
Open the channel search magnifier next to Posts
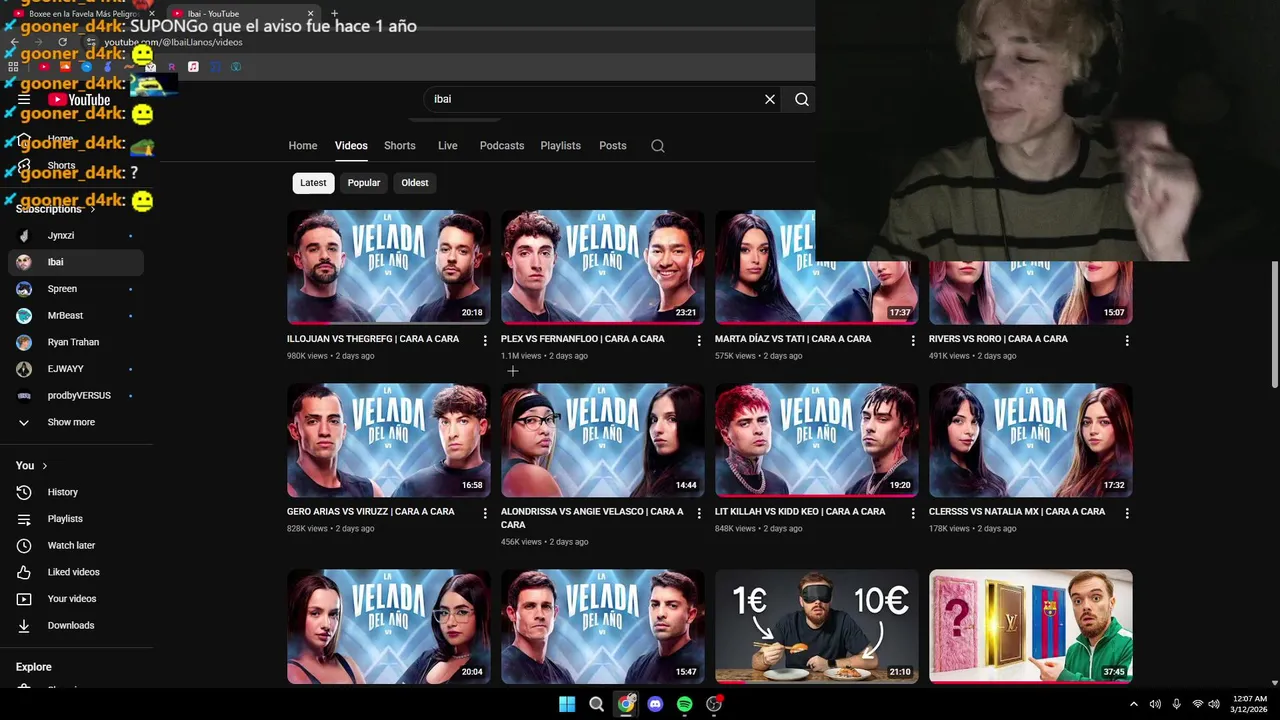point(658,146)
